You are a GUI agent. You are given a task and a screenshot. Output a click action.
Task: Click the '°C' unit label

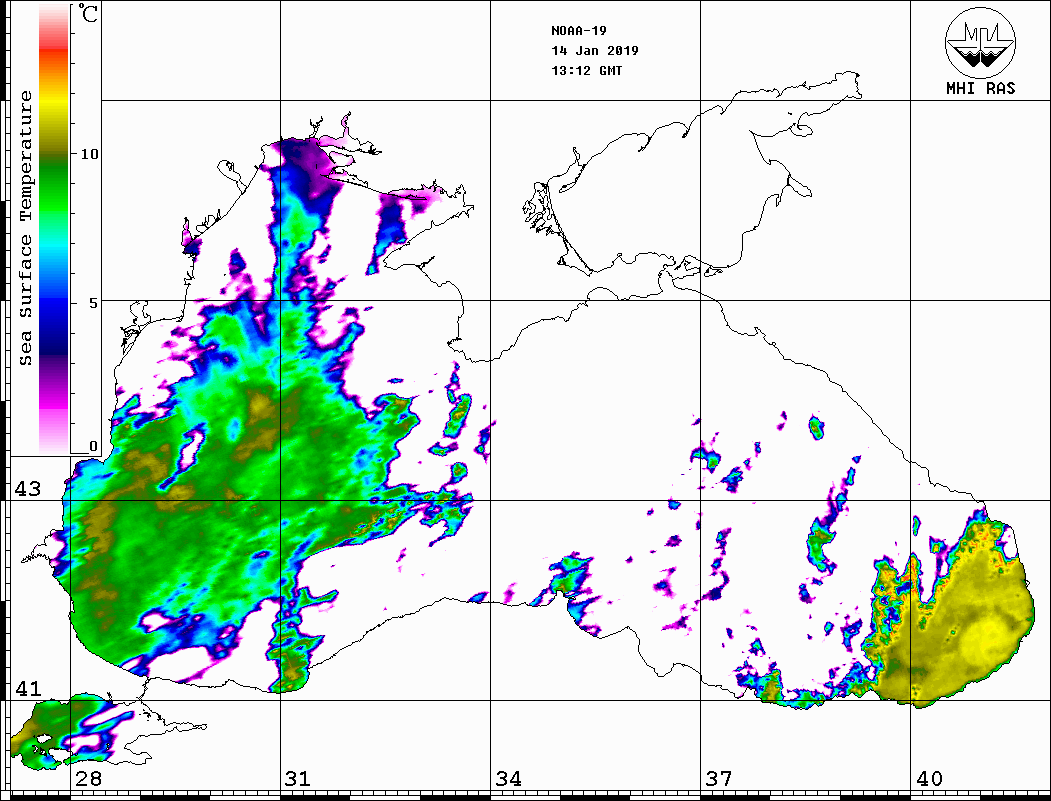click(88, 14)
